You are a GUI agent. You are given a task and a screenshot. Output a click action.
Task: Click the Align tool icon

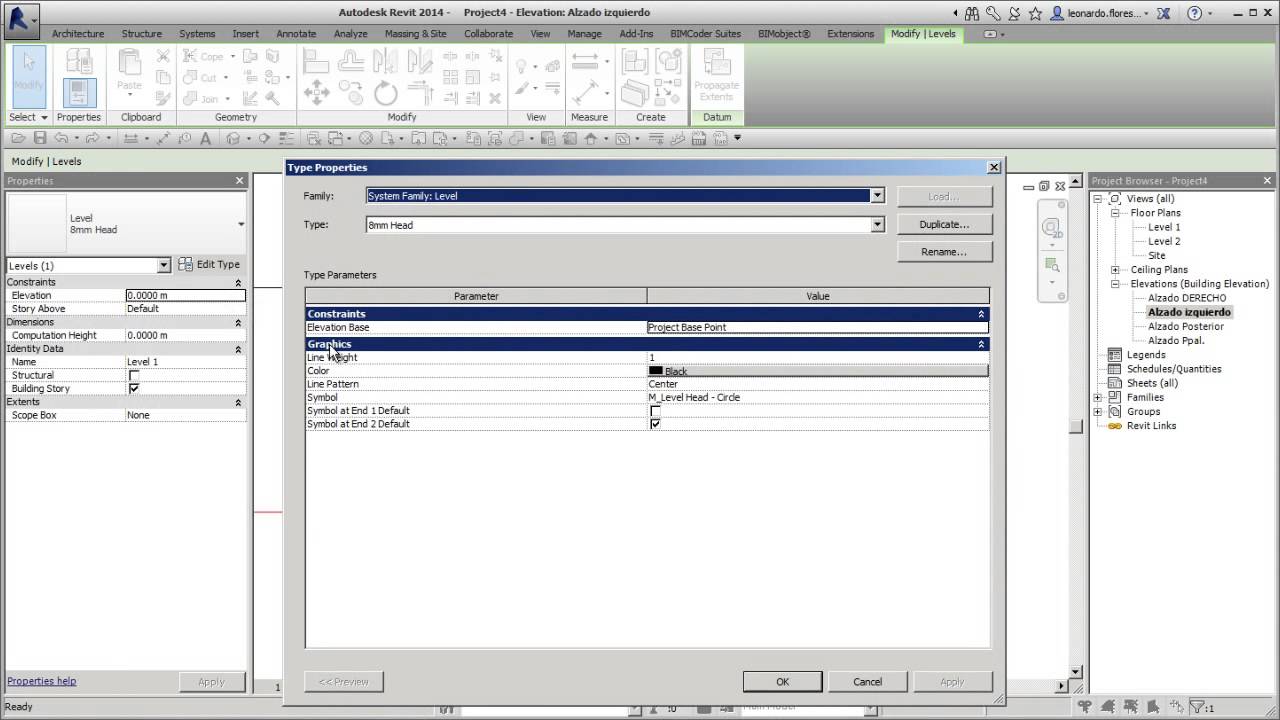317,61
